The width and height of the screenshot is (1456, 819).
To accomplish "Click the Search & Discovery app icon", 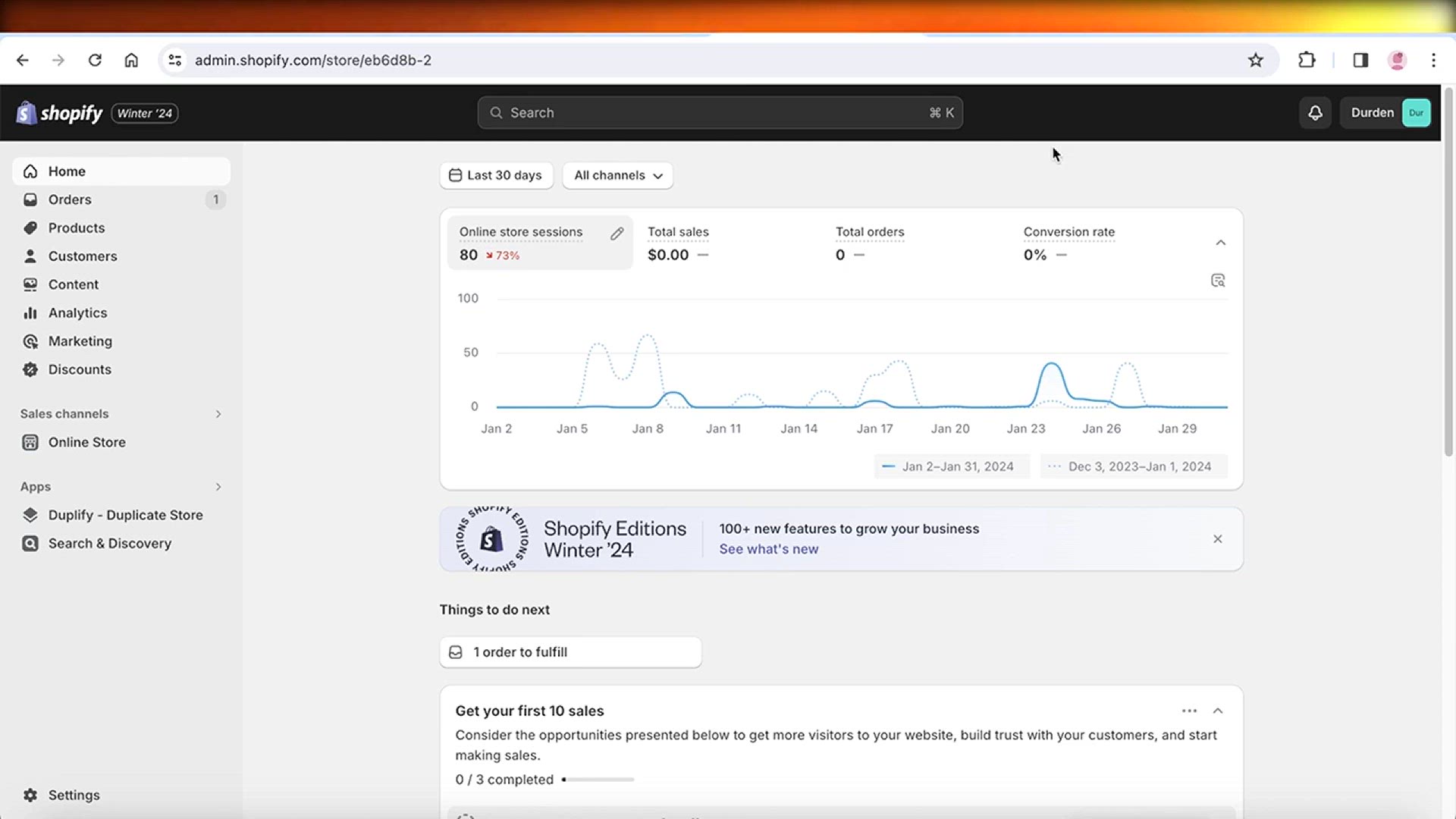I will 30,544.
